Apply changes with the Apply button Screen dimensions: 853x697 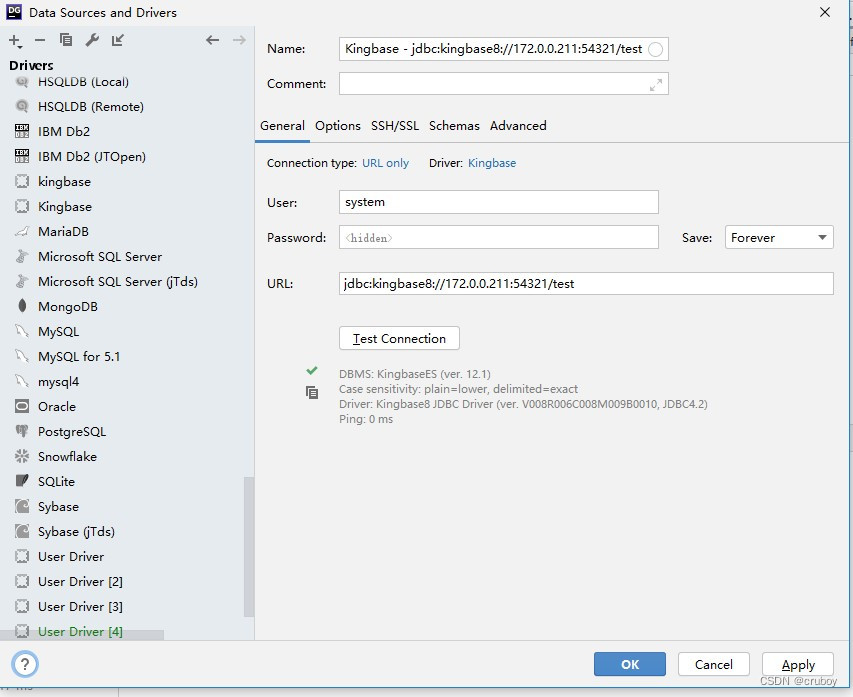pyautogui.click(x=797, y=664)
